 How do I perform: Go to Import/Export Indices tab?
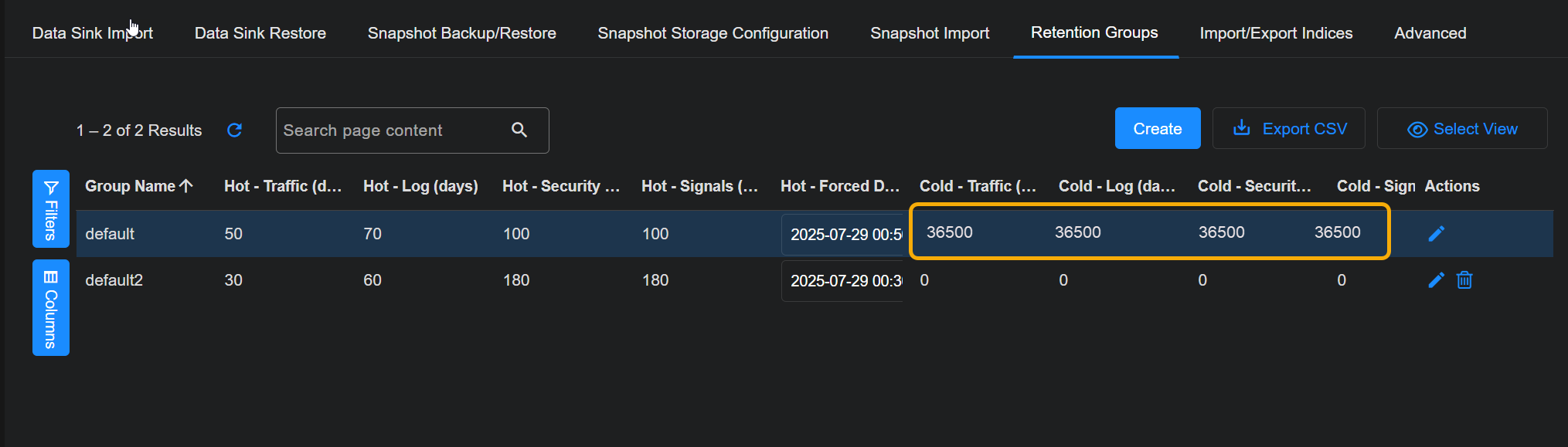1276,33
